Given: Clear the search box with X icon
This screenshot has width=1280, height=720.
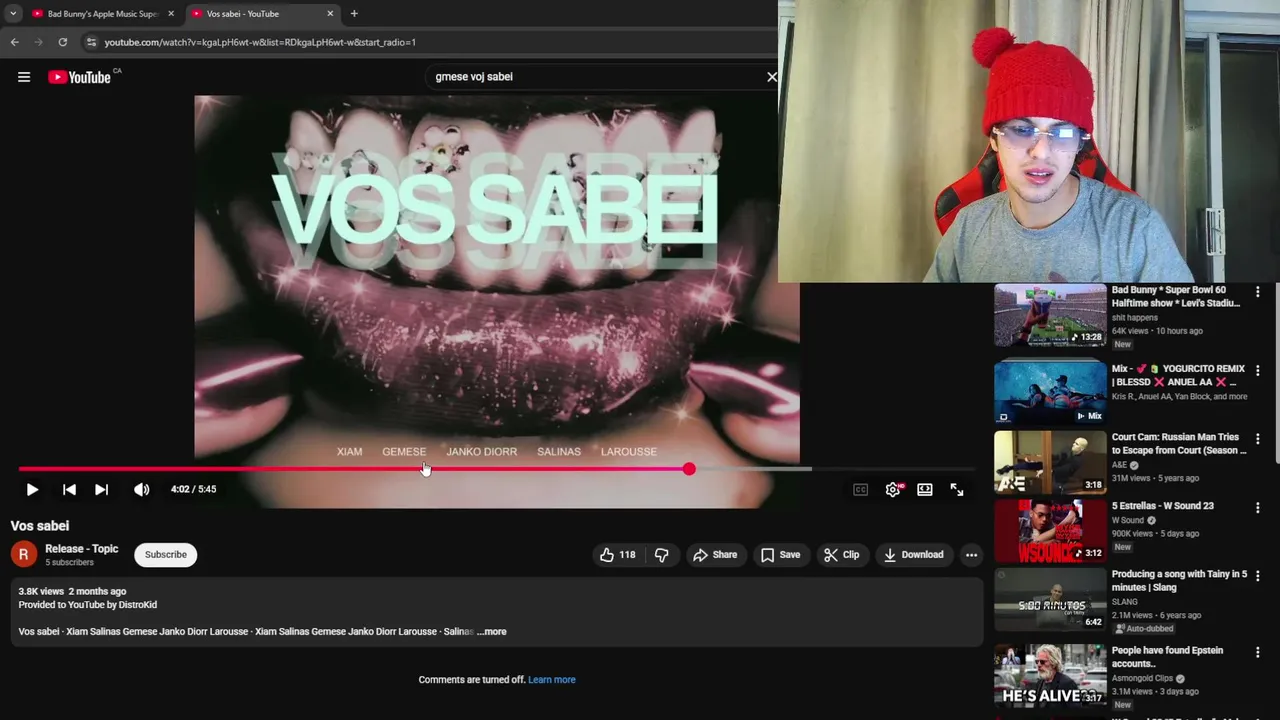Looking at the screenshot, I should click(771, 77).
